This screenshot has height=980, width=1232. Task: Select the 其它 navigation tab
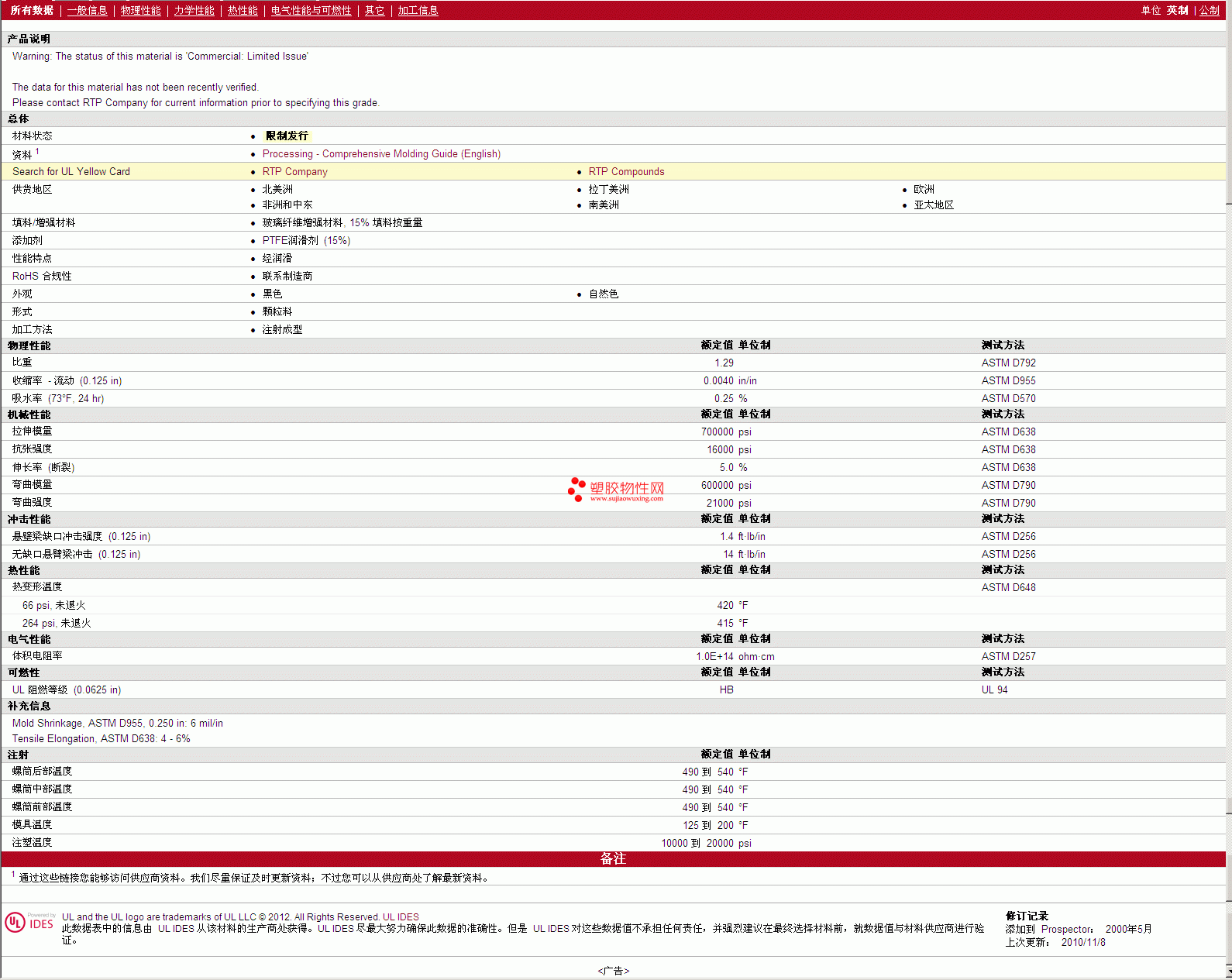click(x=374, y=11)
